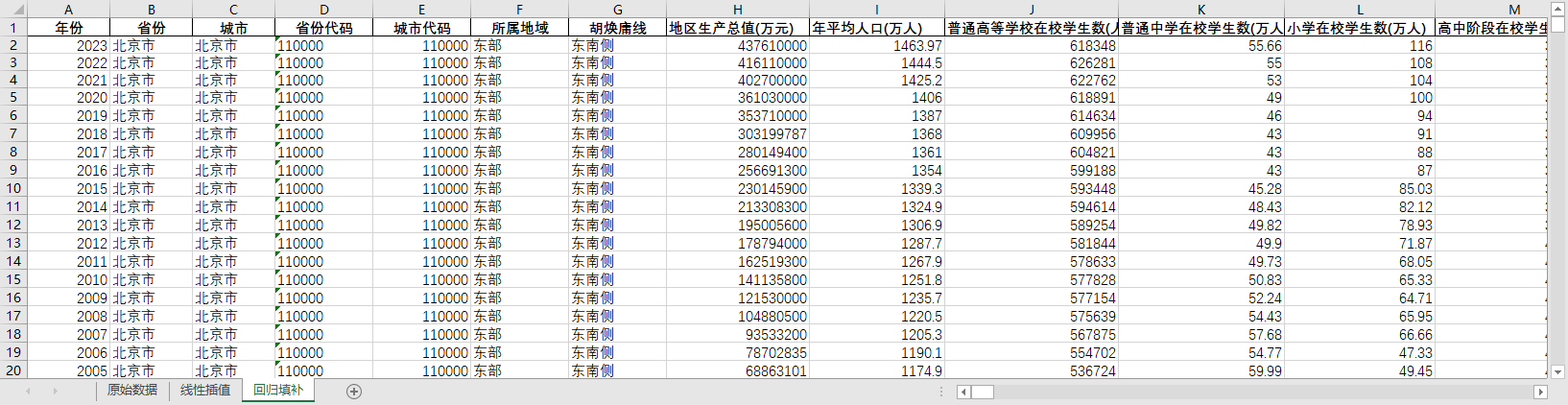Click student count 536724
Screen dimensions: 1568x405
click(x=1032, y=370)
